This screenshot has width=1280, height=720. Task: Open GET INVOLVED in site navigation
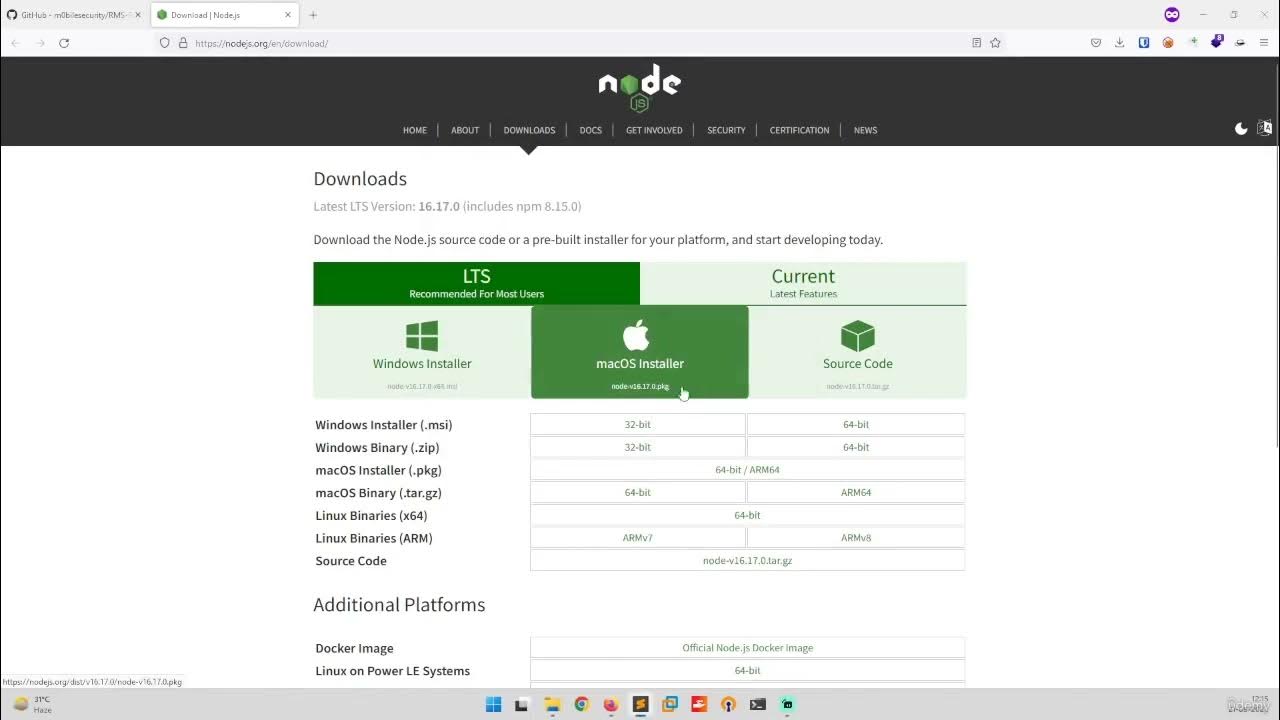click(654, 130)
